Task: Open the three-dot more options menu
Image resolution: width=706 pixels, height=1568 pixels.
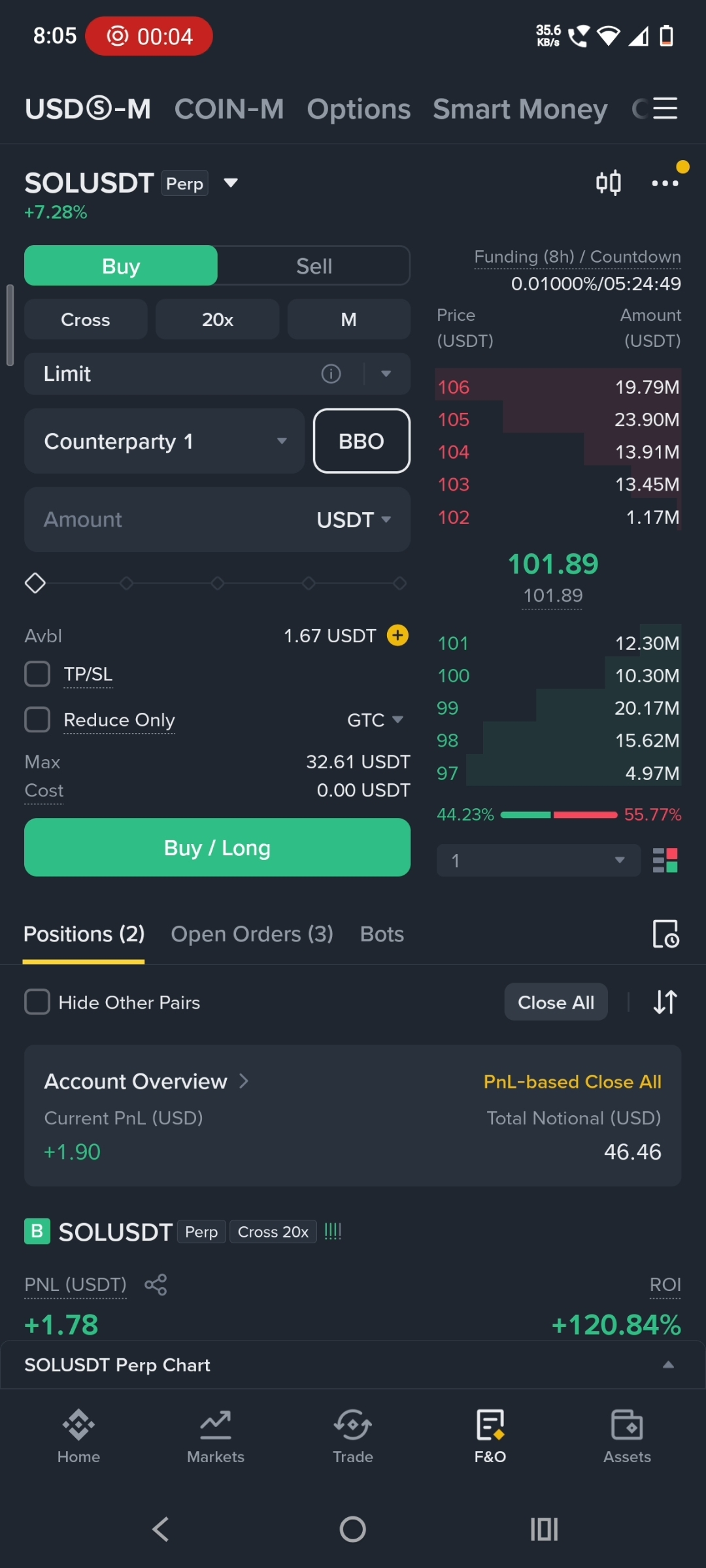Action: coord(665,184)
